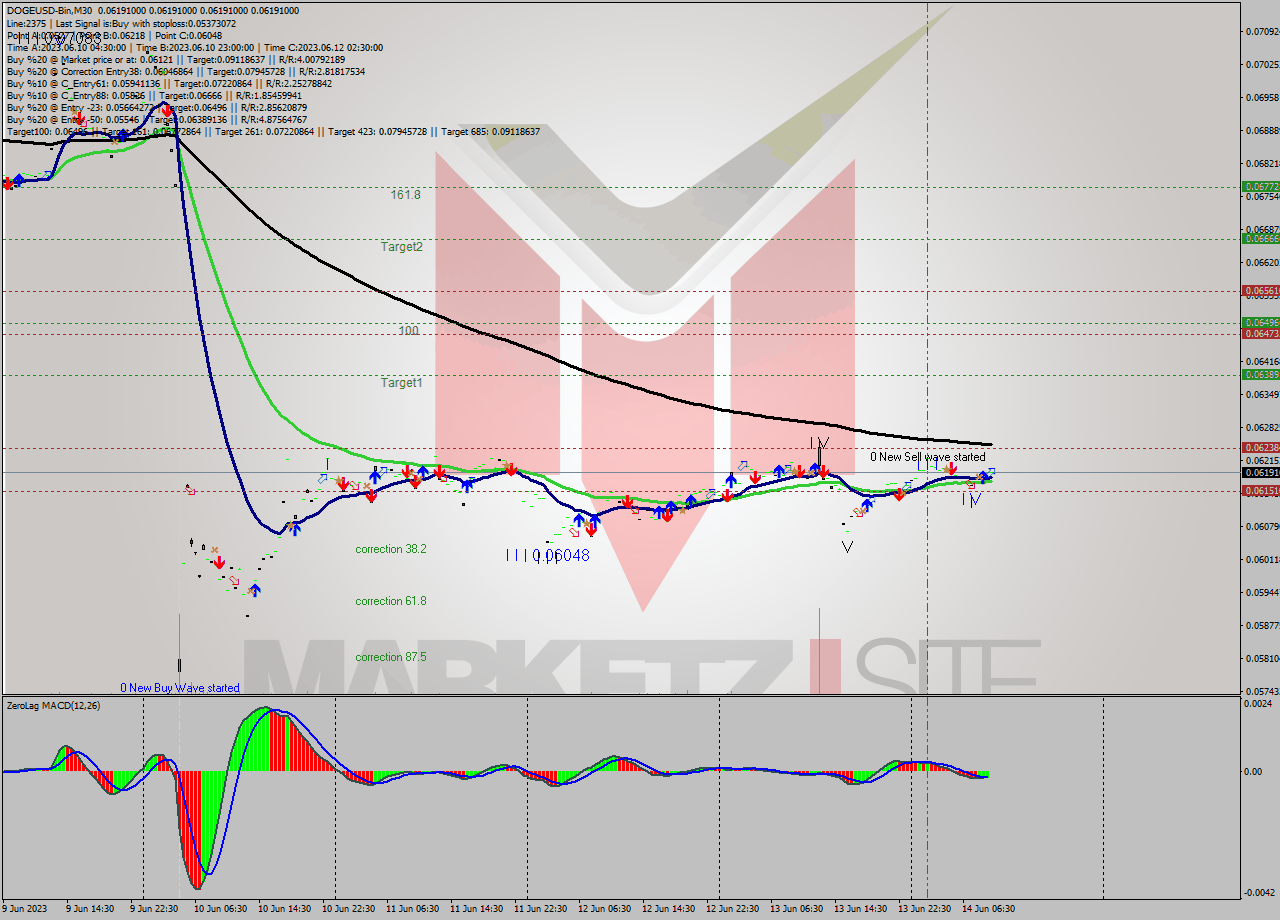Click the 0.0024 MACD scale value
Screen dimensions: 1280x920
pyautogui.click(x=1259, y=703)
